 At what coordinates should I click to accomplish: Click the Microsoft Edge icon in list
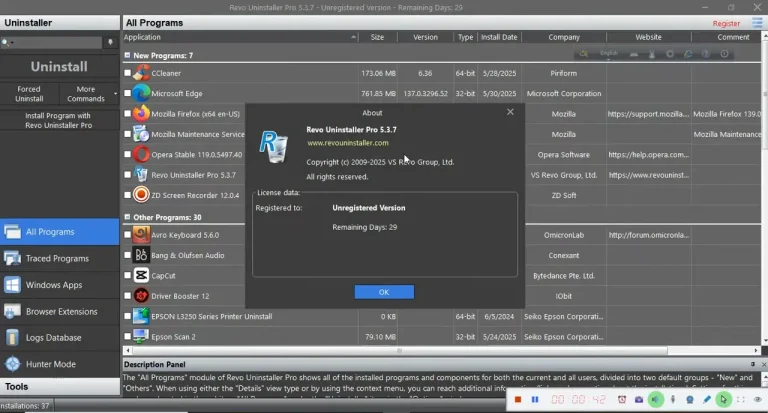[141, 93]
